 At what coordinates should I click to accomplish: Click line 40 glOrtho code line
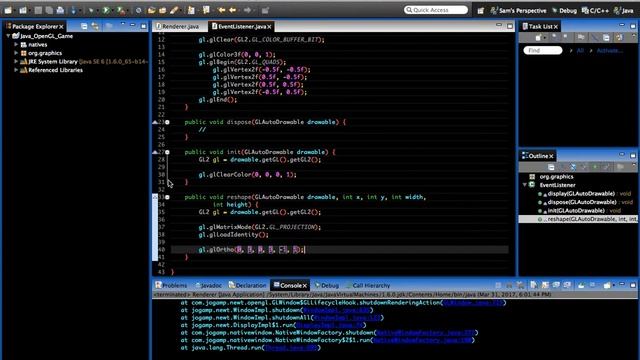(251, 250)
